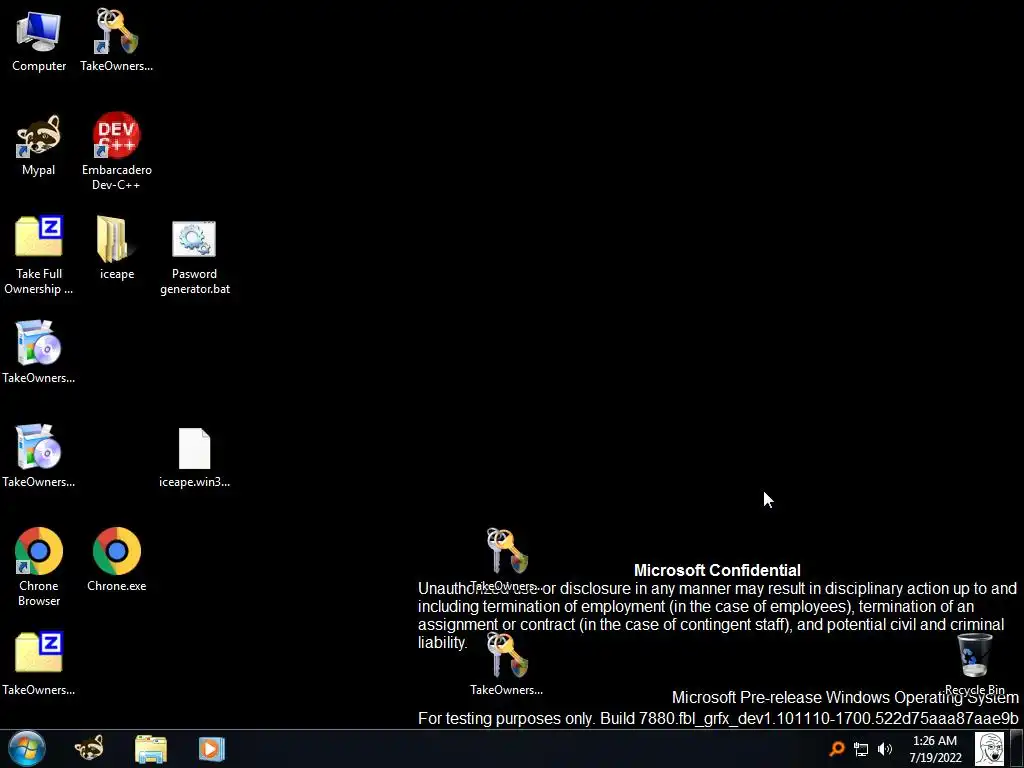Select the Mypal raccoon desktop shortcut
The image size is (1024, 768).
pyautogui.click(x=39, y=146)
